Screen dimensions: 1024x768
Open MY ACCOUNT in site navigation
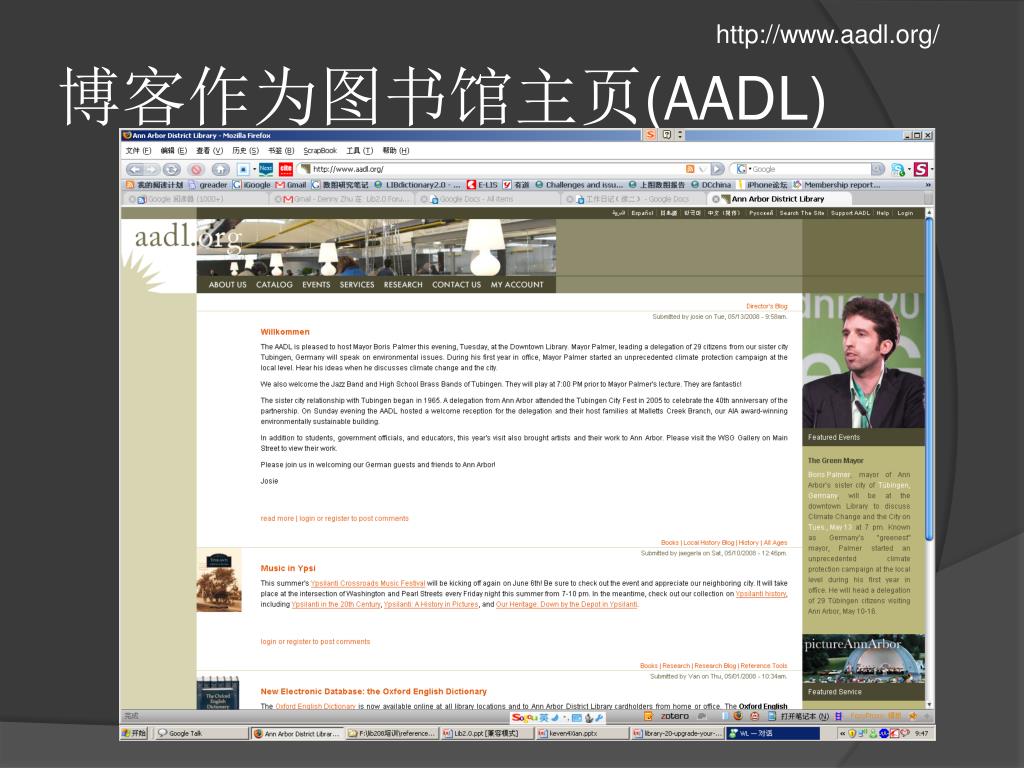click(x=517, y=285)
